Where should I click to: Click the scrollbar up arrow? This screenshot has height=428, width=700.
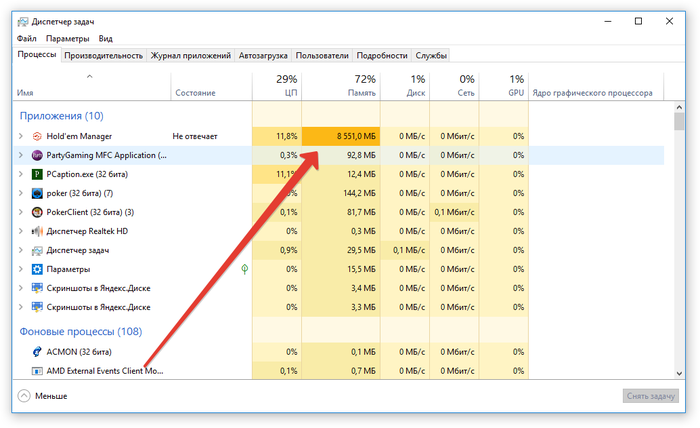(679, 107)
